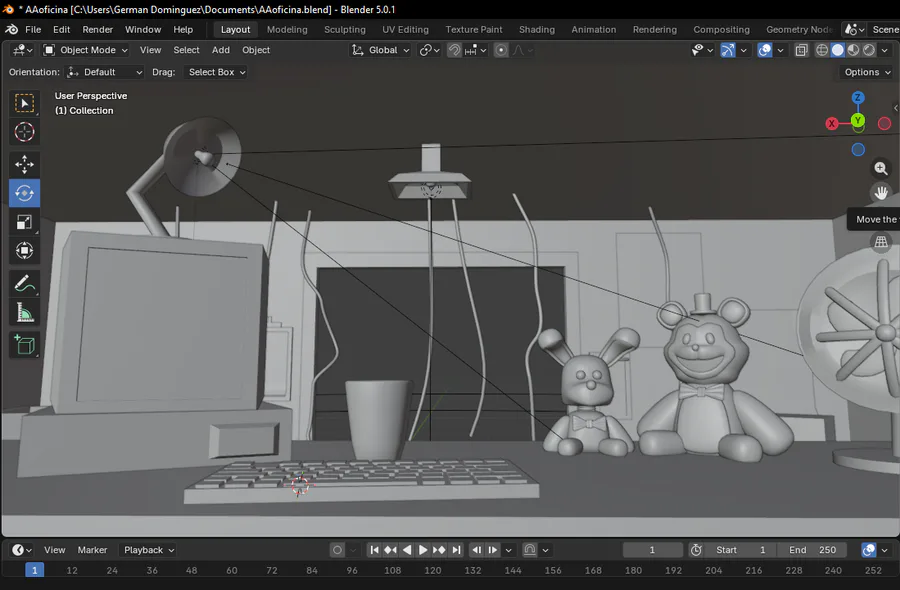This screenshot has height=590, width=900.
Task: Jump to the timeline start frame
Action: click(374, 550)
